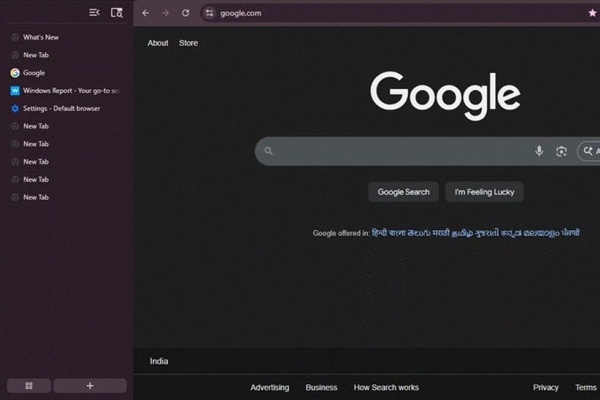The height and width of the screenshot is (400, 600).
Task: Open the tab groups grid button
Action: coord(29,385)
